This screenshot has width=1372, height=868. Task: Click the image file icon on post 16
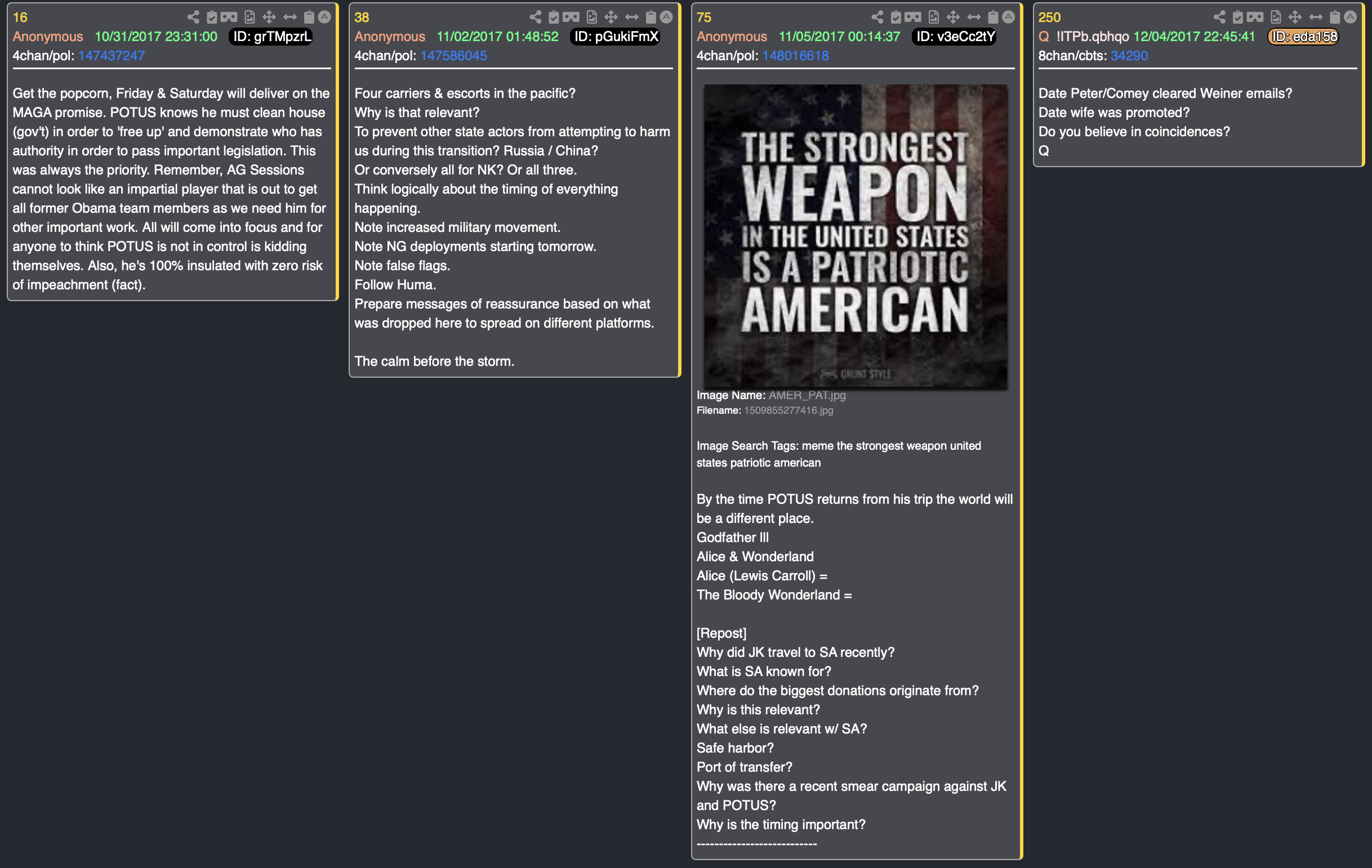click(250, 17)
